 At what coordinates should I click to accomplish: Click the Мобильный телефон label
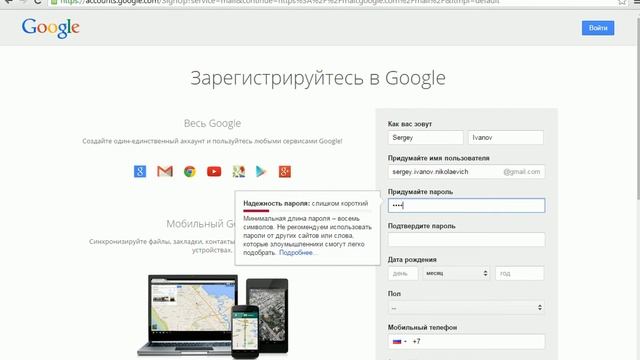point(422,327)
